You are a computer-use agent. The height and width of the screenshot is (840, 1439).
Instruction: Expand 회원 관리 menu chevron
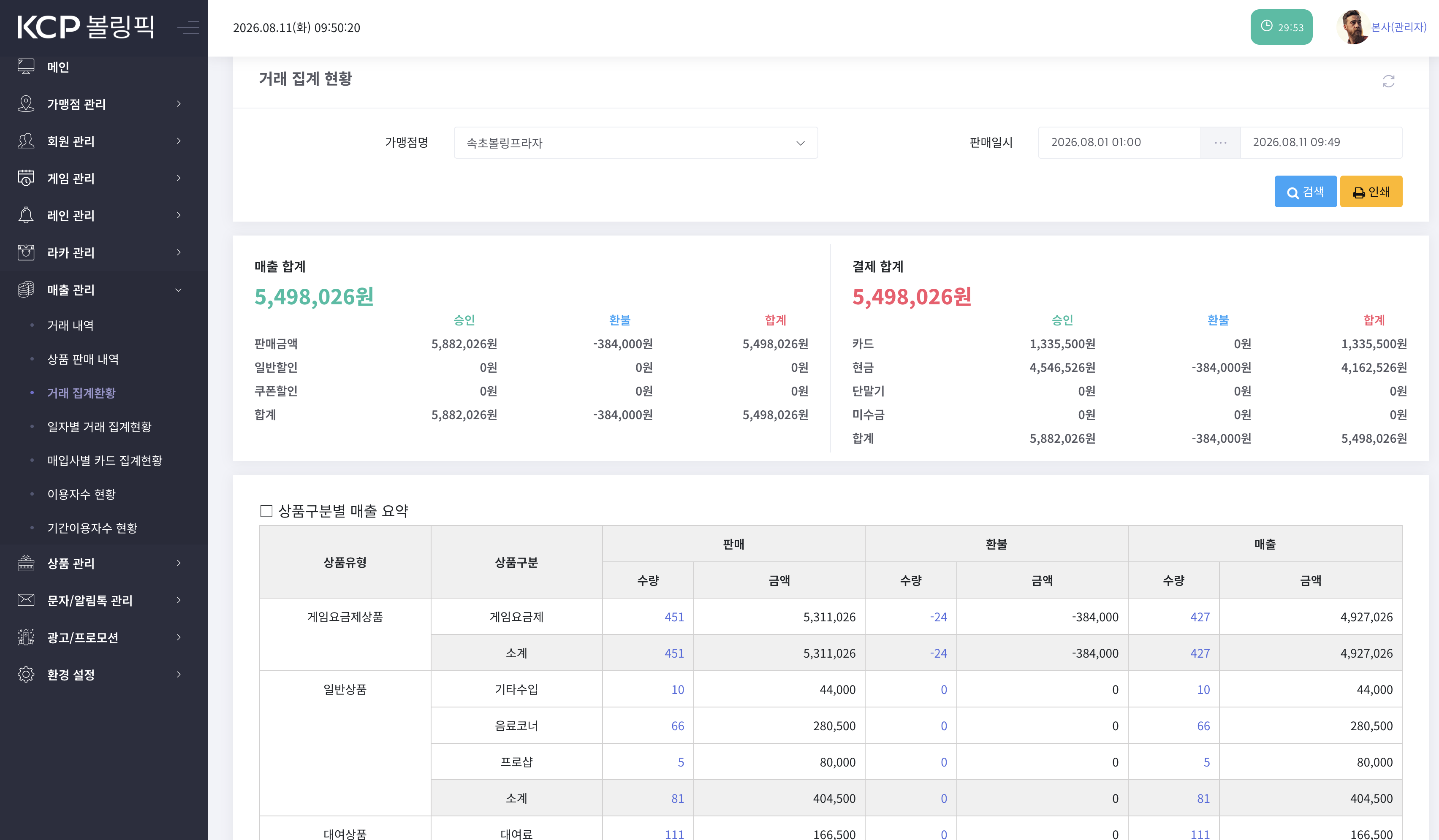179,141
